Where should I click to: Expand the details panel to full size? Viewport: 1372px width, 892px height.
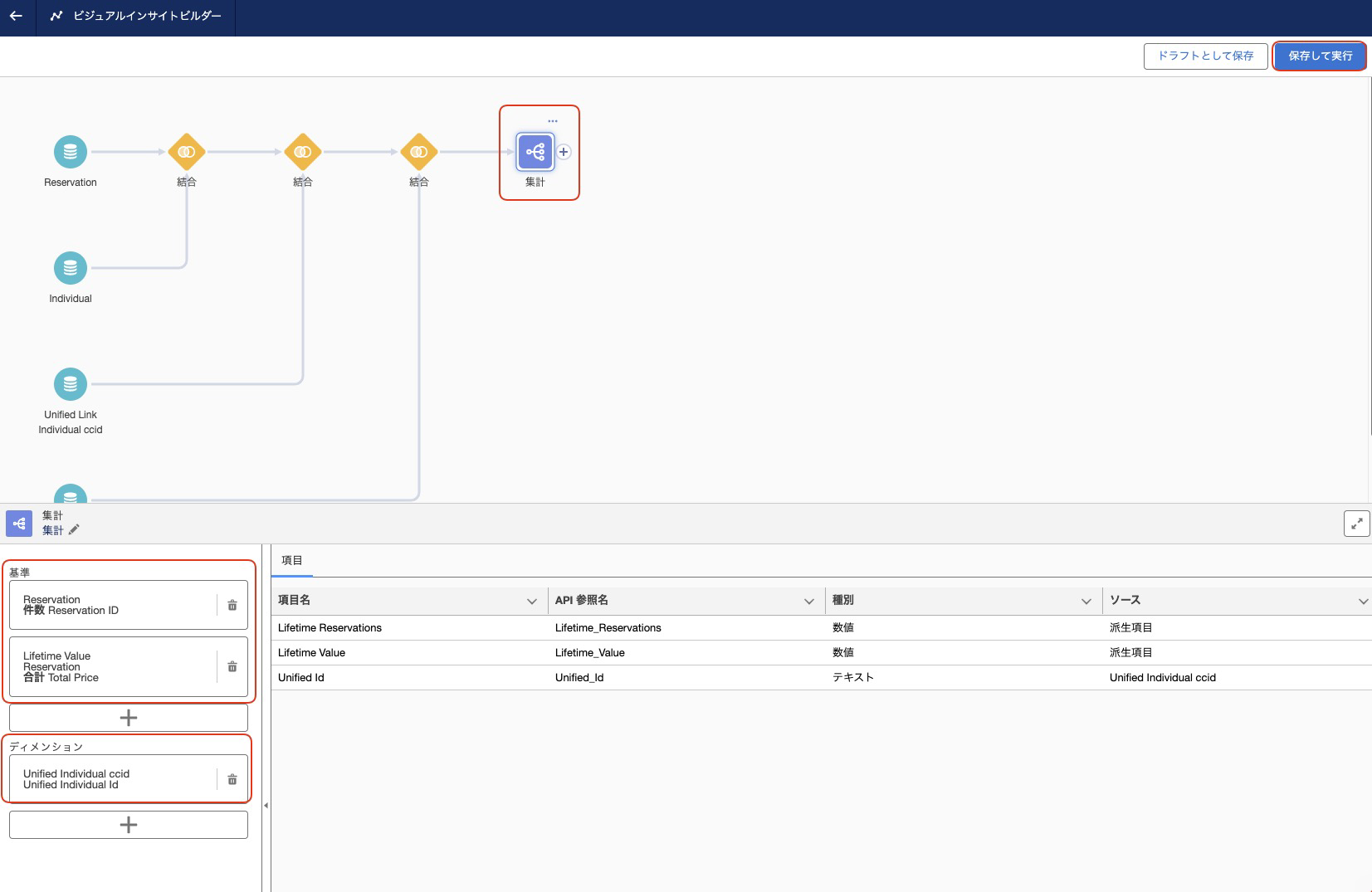pos(1356,524)
